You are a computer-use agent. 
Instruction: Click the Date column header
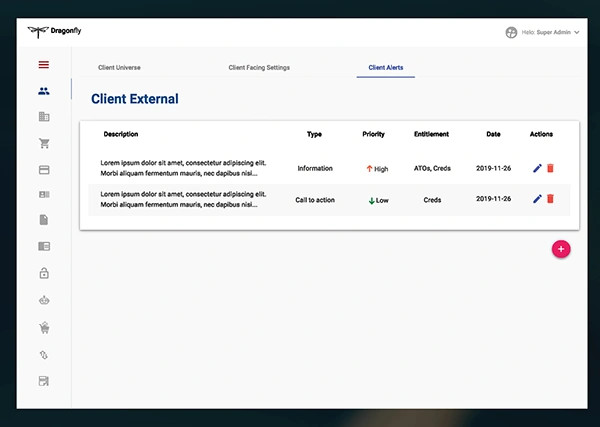tap(493, 134)
